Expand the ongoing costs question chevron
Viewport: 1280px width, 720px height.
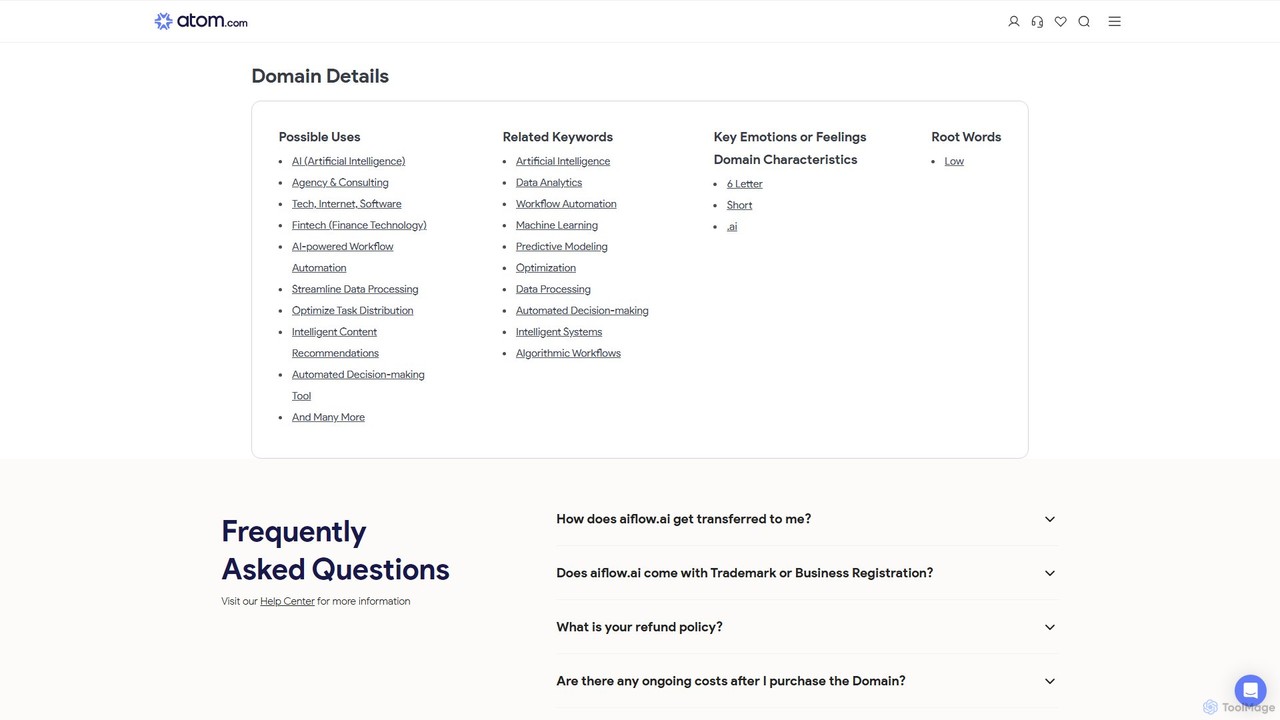coord(1049,681)
